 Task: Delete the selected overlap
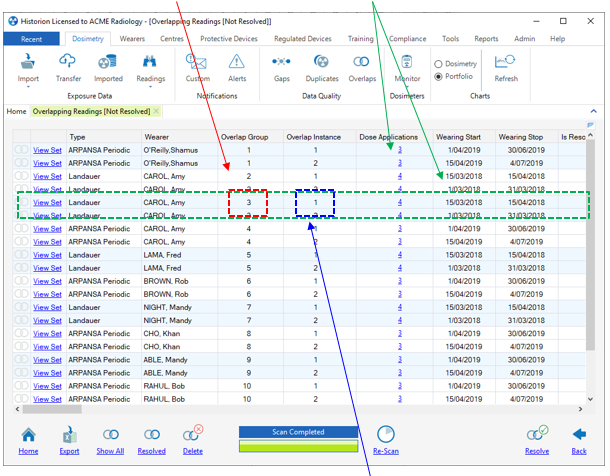tap(193, 441)
